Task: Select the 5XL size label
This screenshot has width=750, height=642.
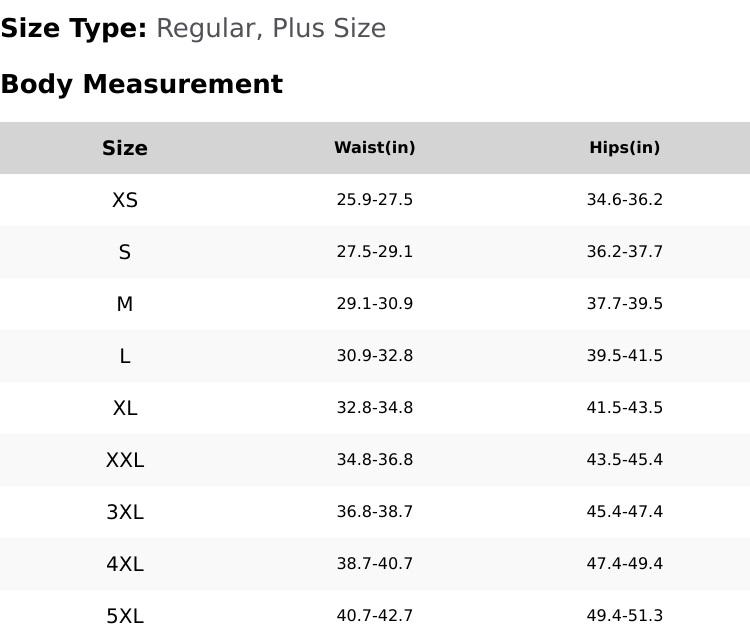Action: click(x=125, y=616)
